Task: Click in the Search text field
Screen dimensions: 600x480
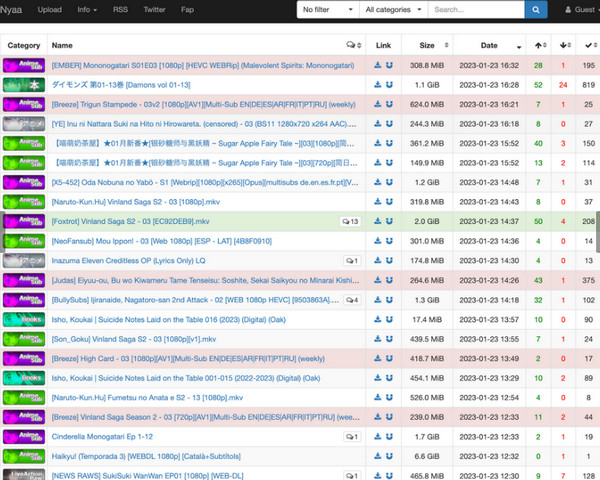Action: [476, 10]
